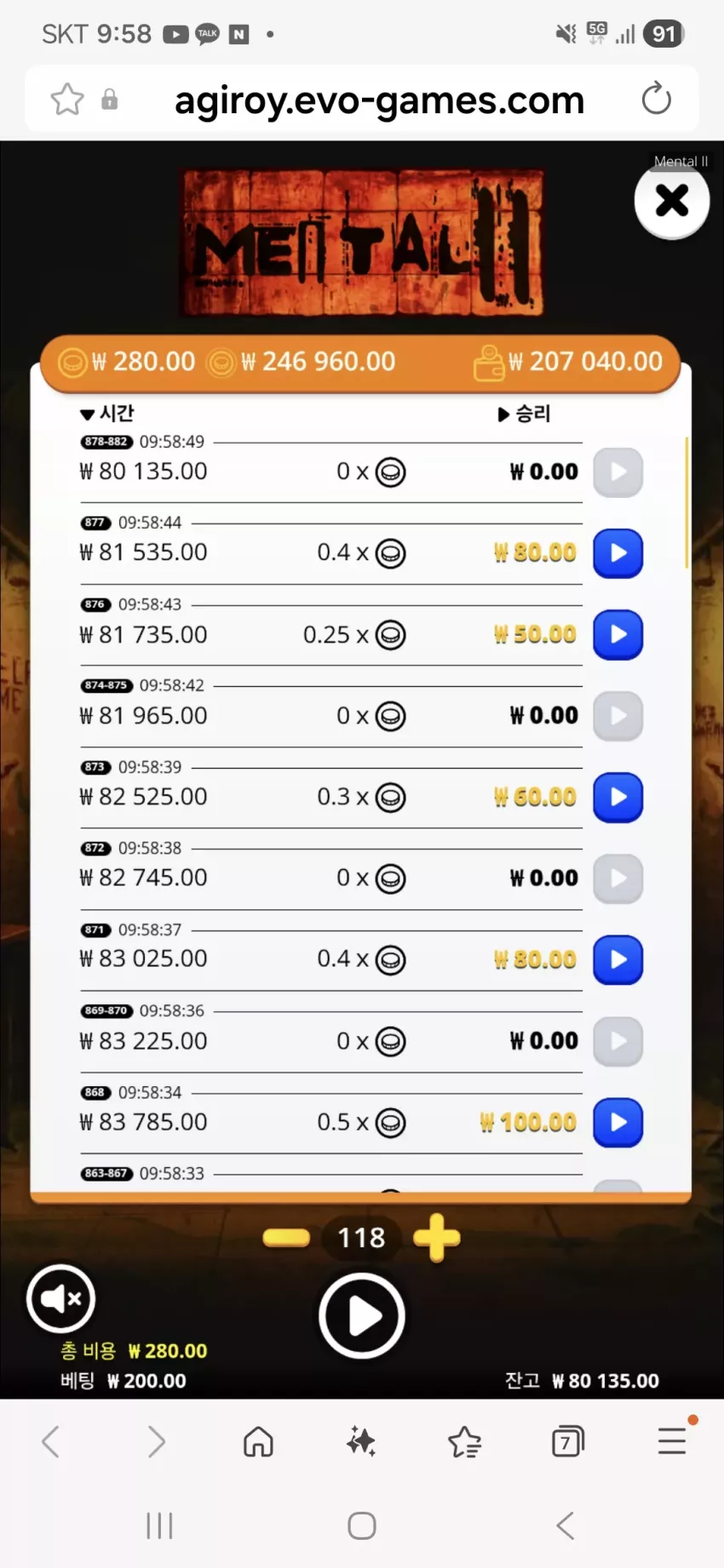Screen dimensions: 724x1568
Task: Open the browser AI sparkle assistant
Action: 361,1442
